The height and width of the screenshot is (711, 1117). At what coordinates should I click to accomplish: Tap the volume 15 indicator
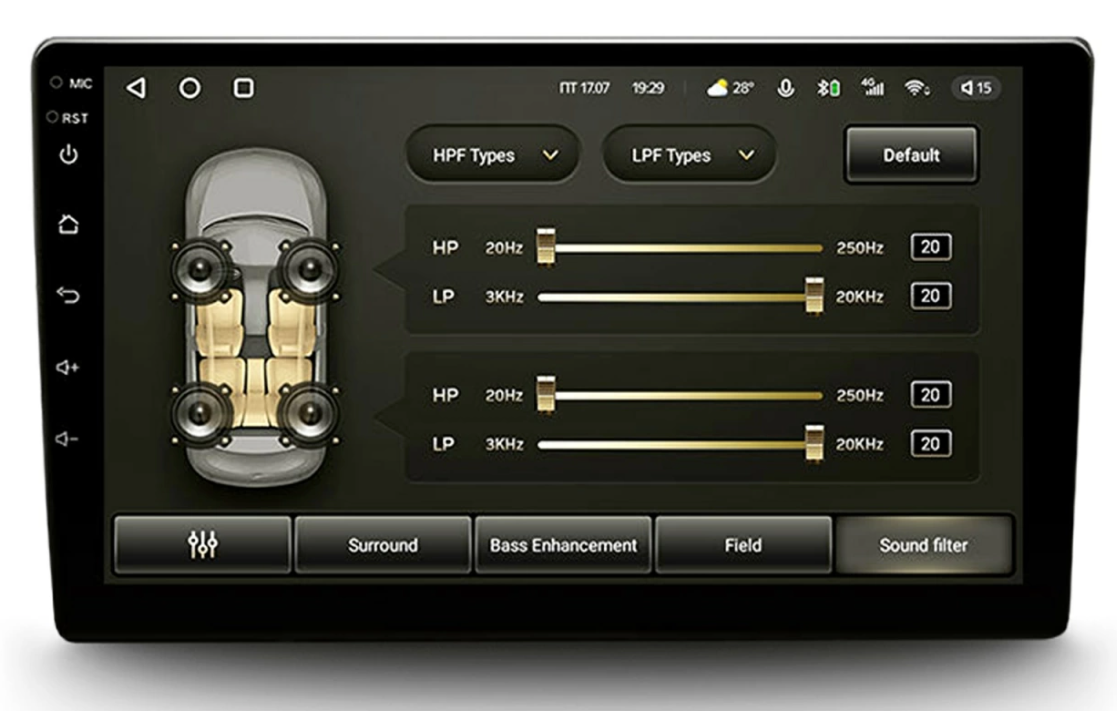(x=976, y=88)
